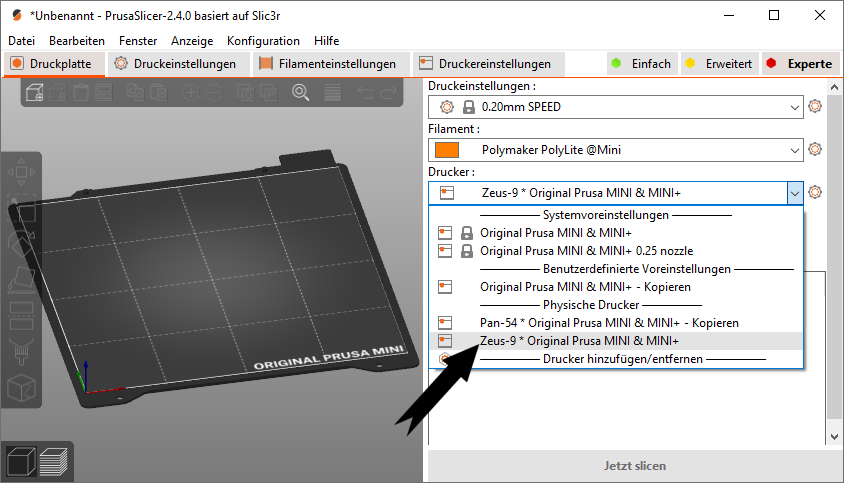Click the Variable layer height icon
This screenshot has height=483, width=844.
(333, 92)
